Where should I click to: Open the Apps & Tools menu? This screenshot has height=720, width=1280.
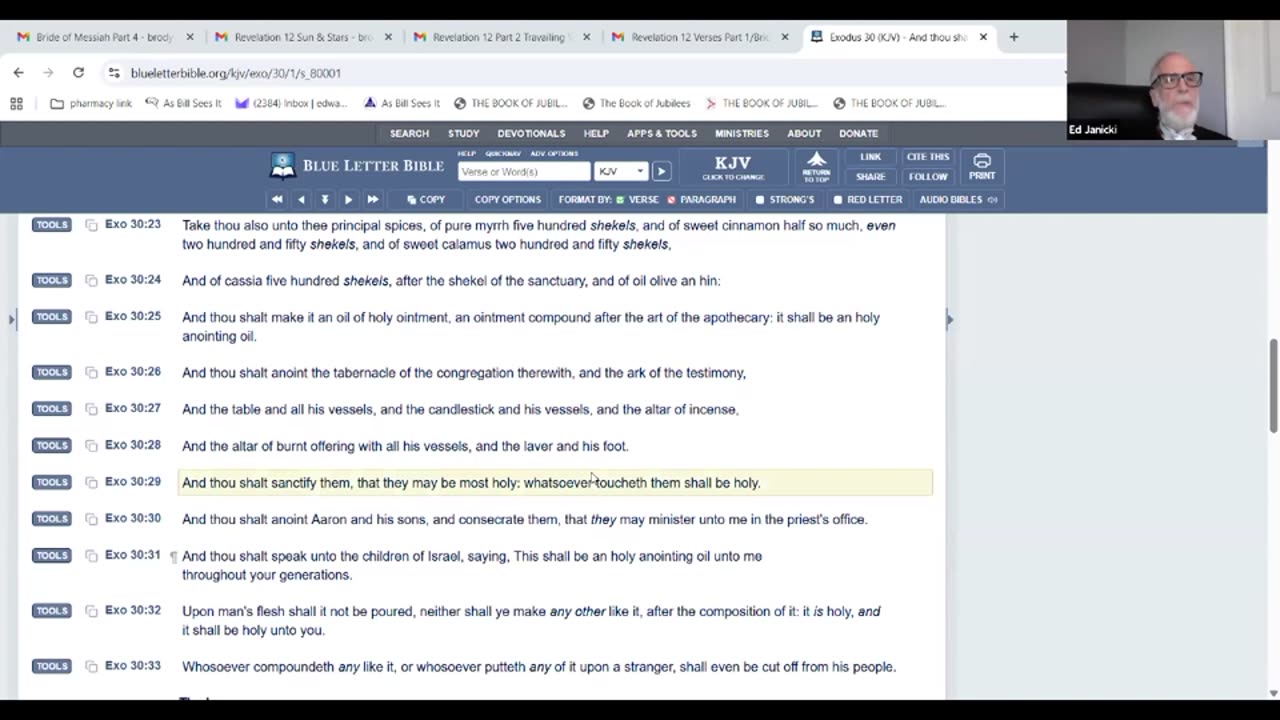(662, 133)
